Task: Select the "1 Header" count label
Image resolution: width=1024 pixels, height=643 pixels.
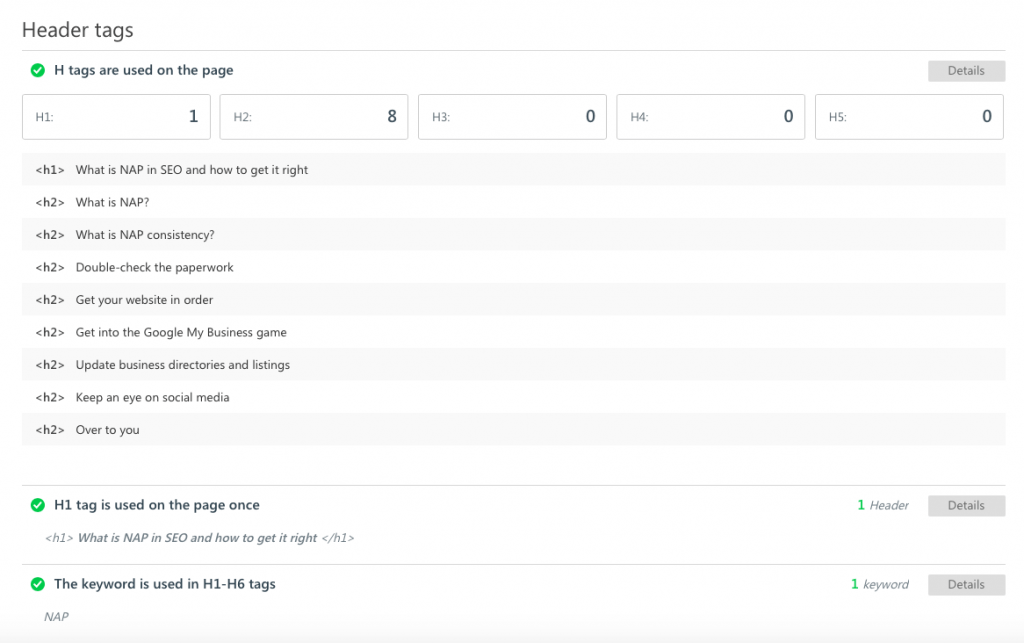Action: coord(883,505)
